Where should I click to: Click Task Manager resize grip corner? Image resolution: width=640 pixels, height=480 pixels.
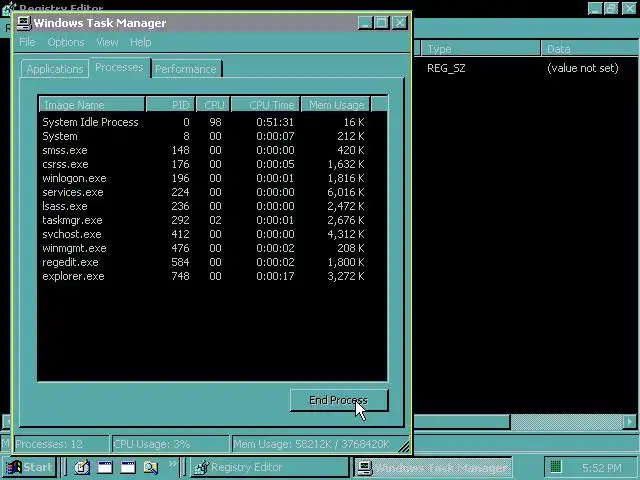click(404, 447)
